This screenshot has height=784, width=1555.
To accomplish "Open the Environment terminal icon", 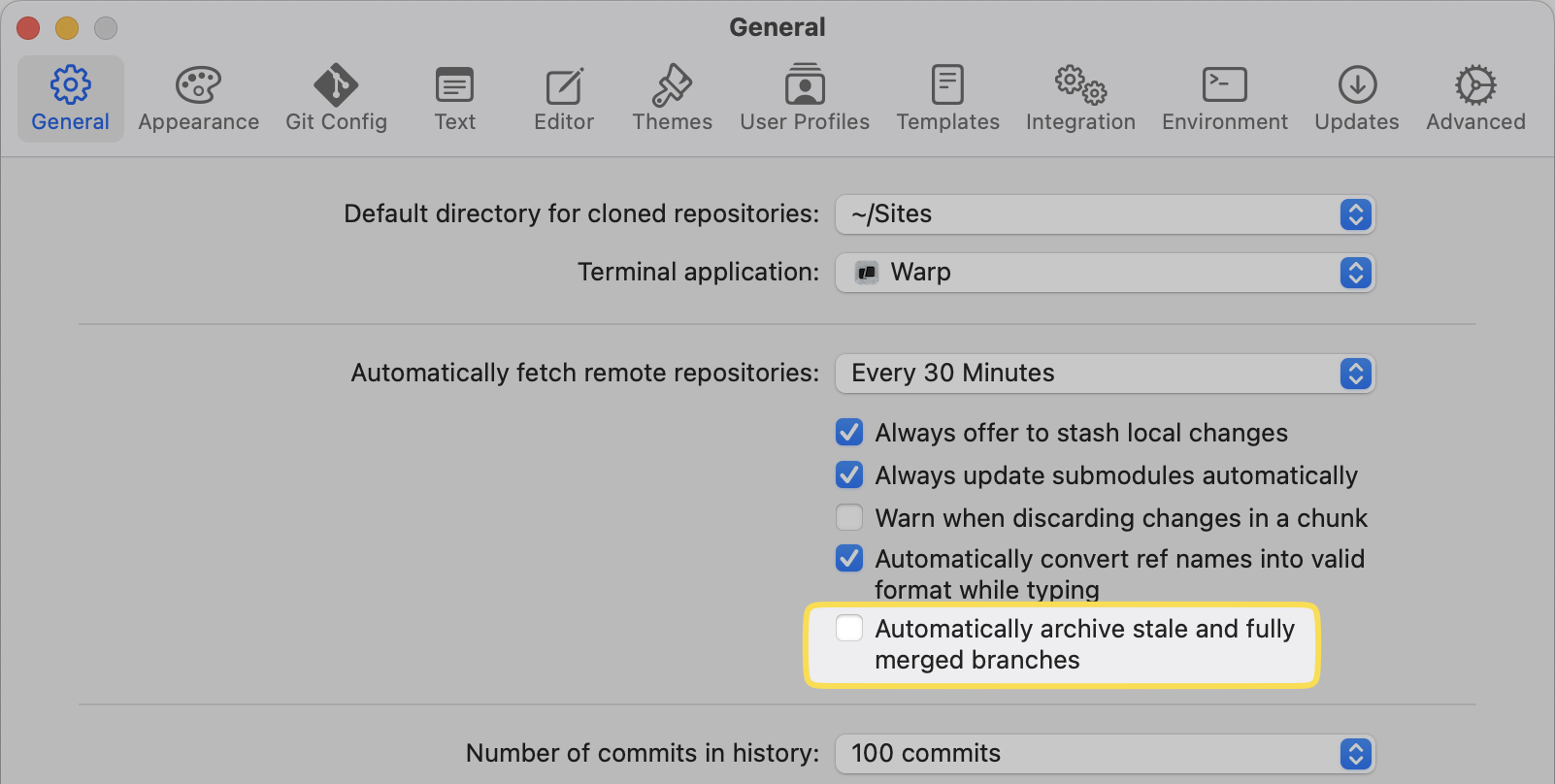I will 1224,84.
